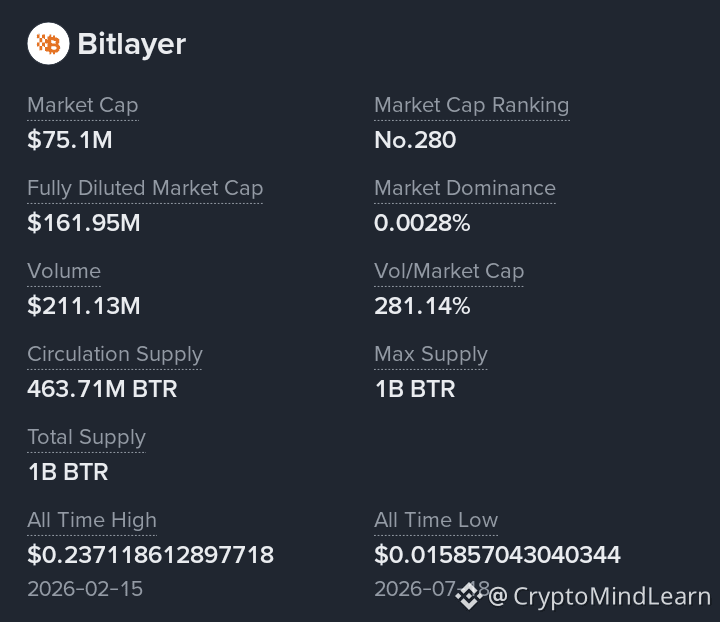The width and height of the screenshot is (720, 622).
Task: Click the No.280 ranking value
Action: 415,140
